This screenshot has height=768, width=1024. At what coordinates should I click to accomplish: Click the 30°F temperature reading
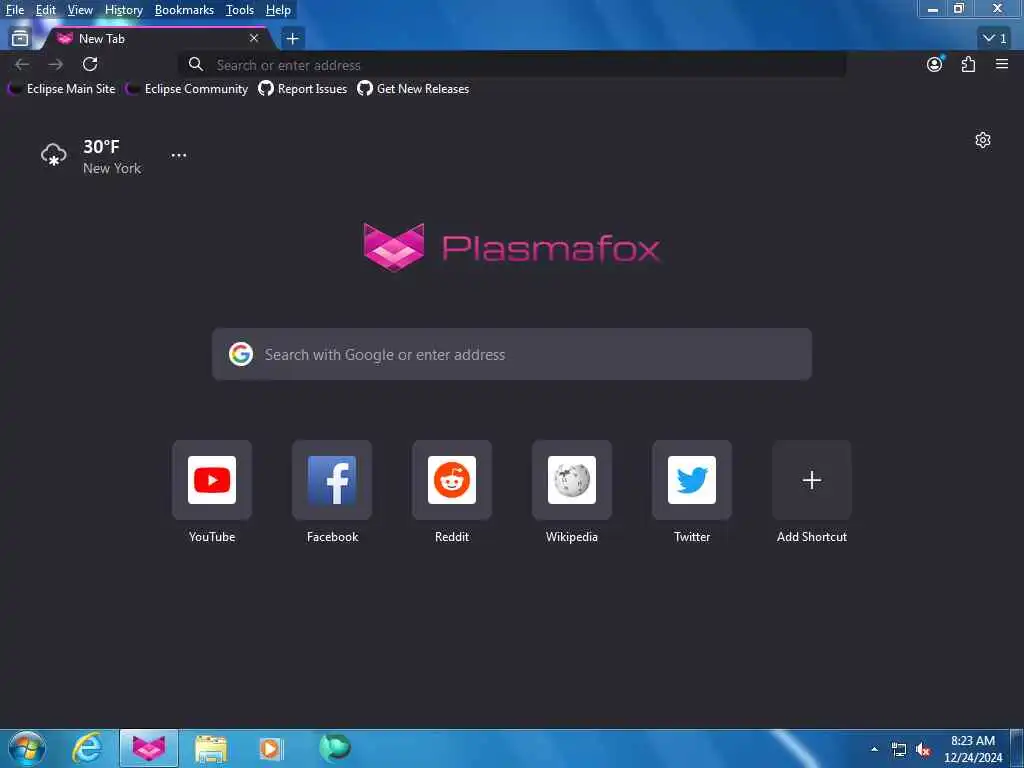click(101, 147)
